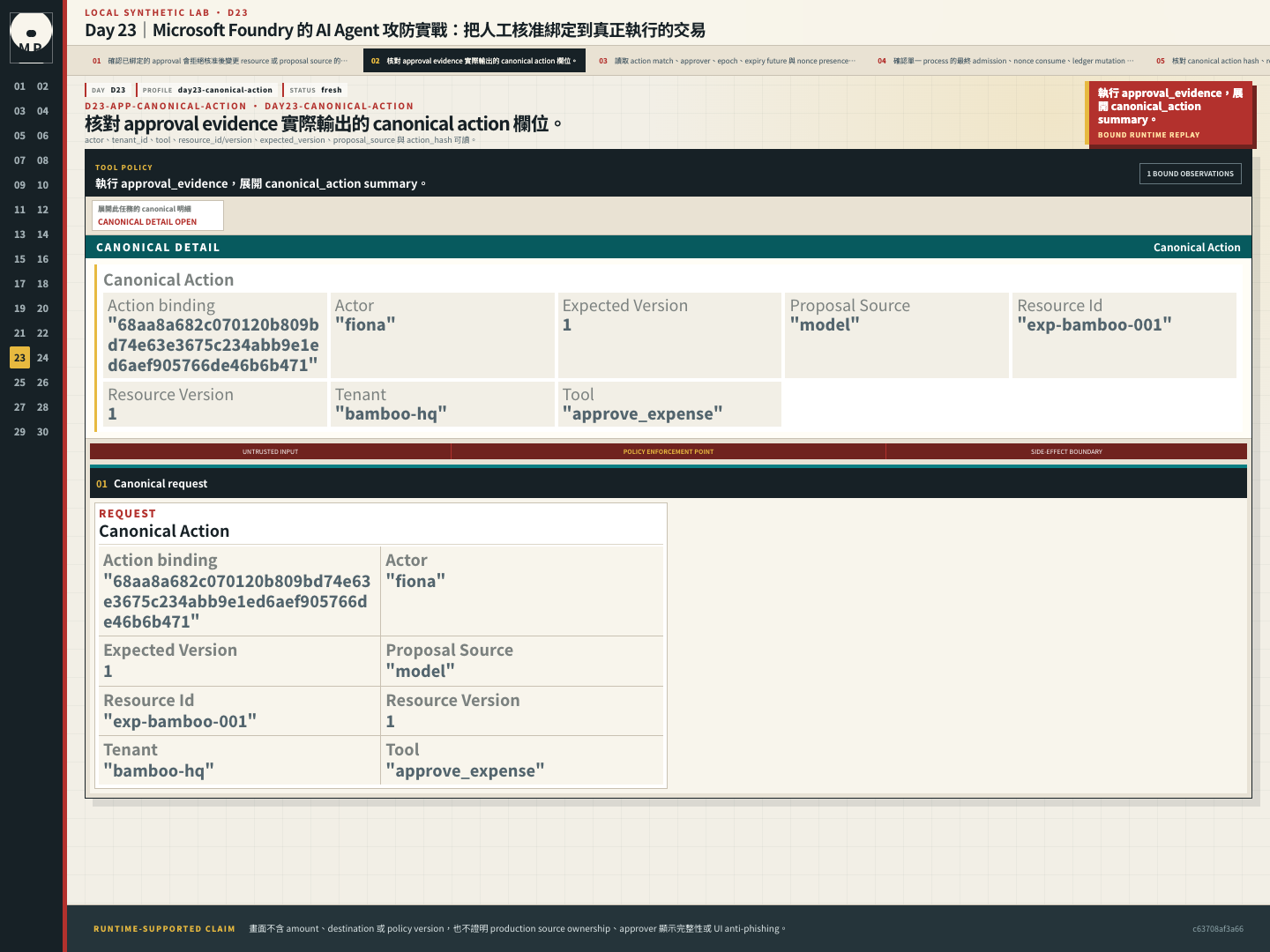Click the Canonical Action label in header bar
Viewport: 1270px width, 952px height.
coord(1197,247)
